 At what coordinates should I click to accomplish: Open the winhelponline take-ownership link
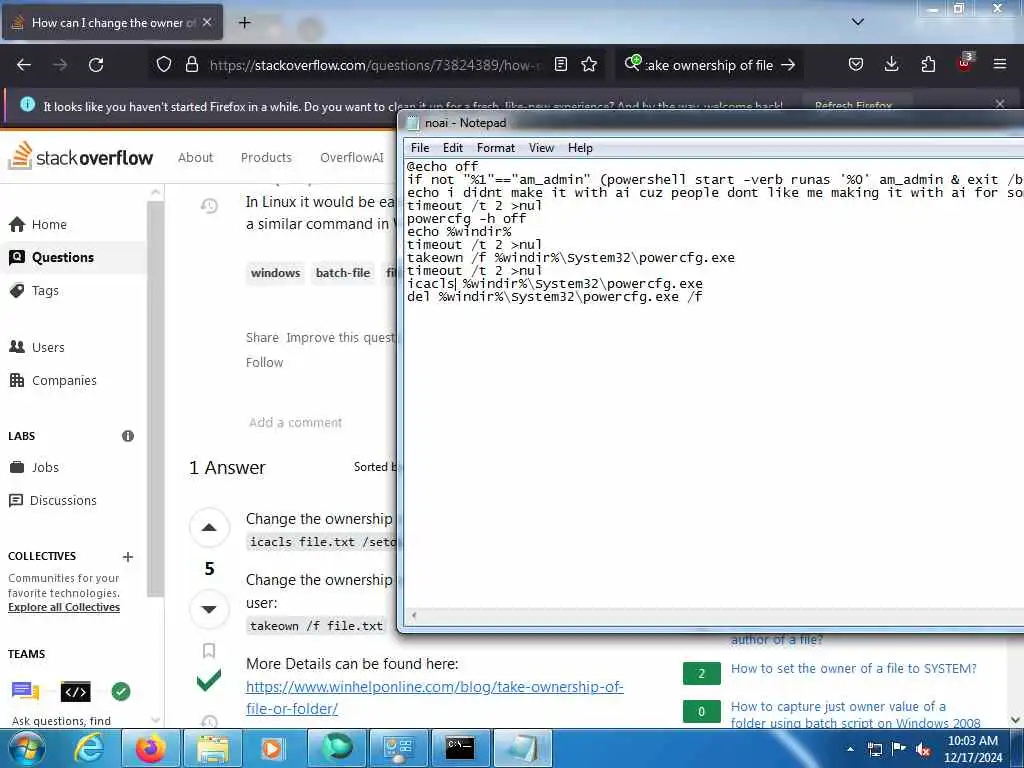(x=434, y=697)
